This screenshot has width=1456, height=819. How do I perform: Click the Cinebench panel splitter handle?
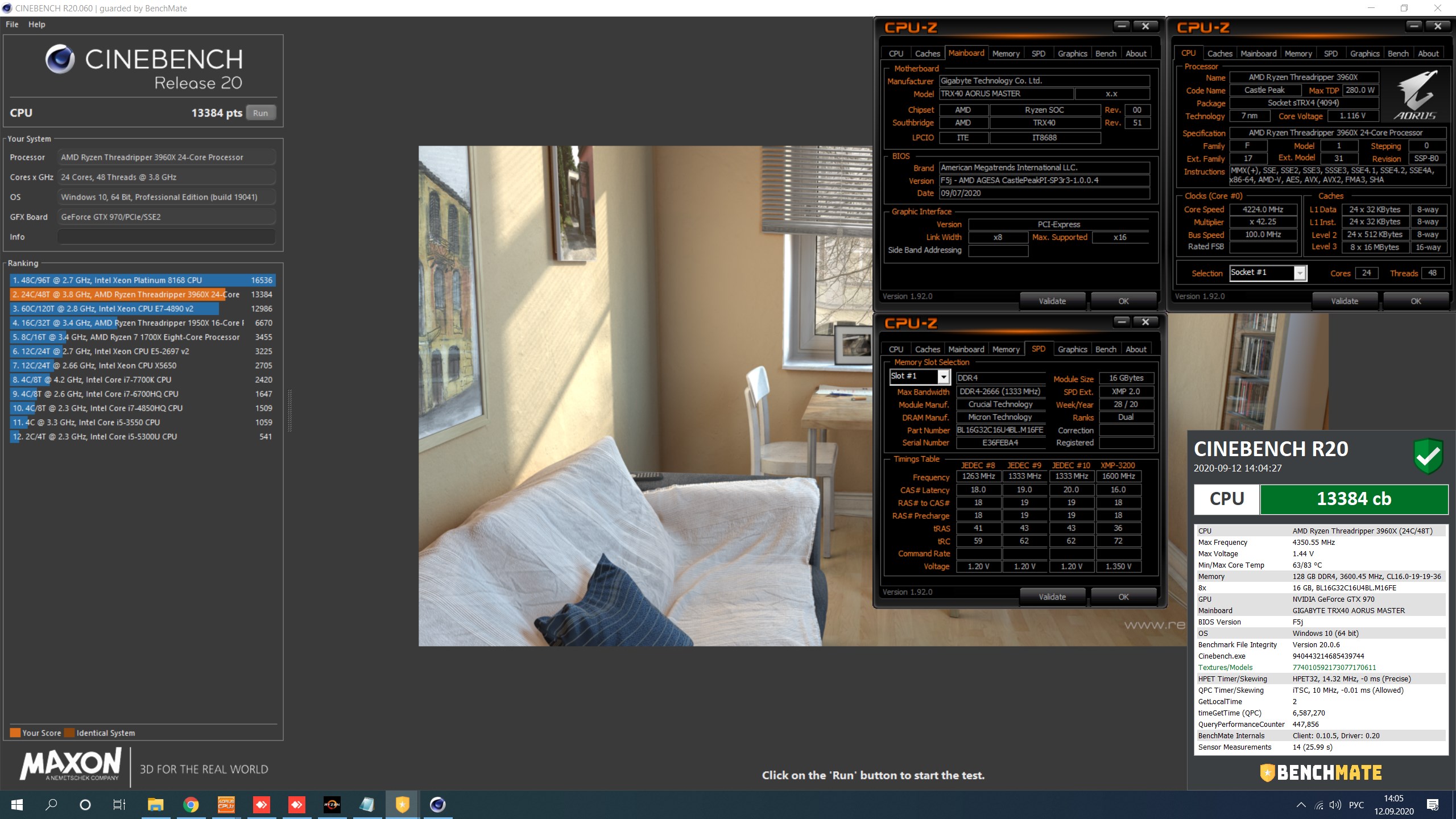[x=290, y=411]
